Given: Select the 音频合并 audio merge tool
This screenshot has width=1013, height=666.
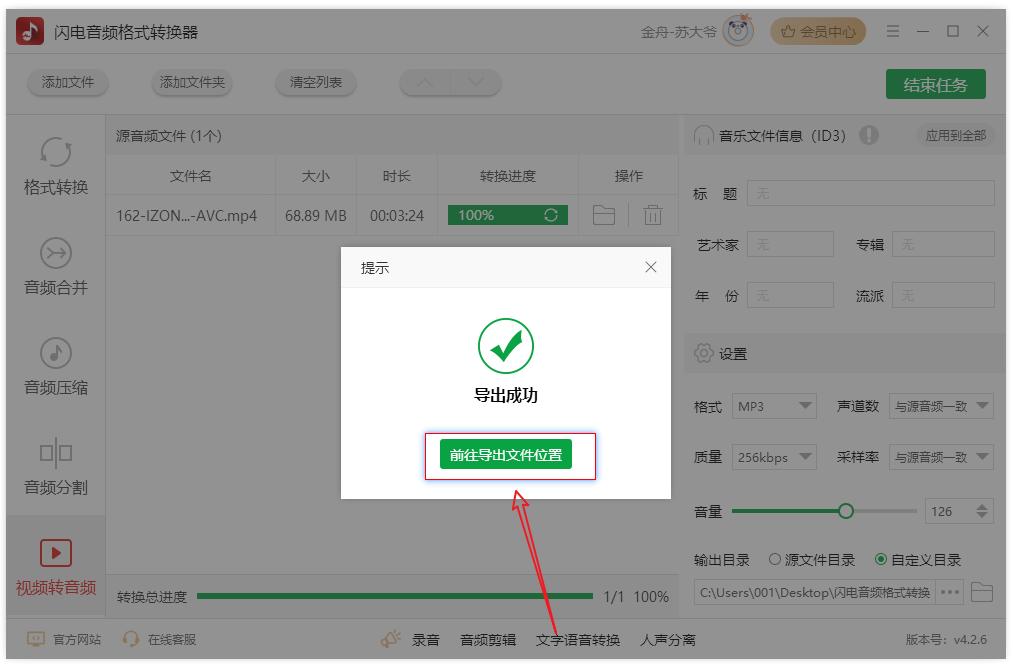Looking at the screenshot, I should [x=56, y=266].
